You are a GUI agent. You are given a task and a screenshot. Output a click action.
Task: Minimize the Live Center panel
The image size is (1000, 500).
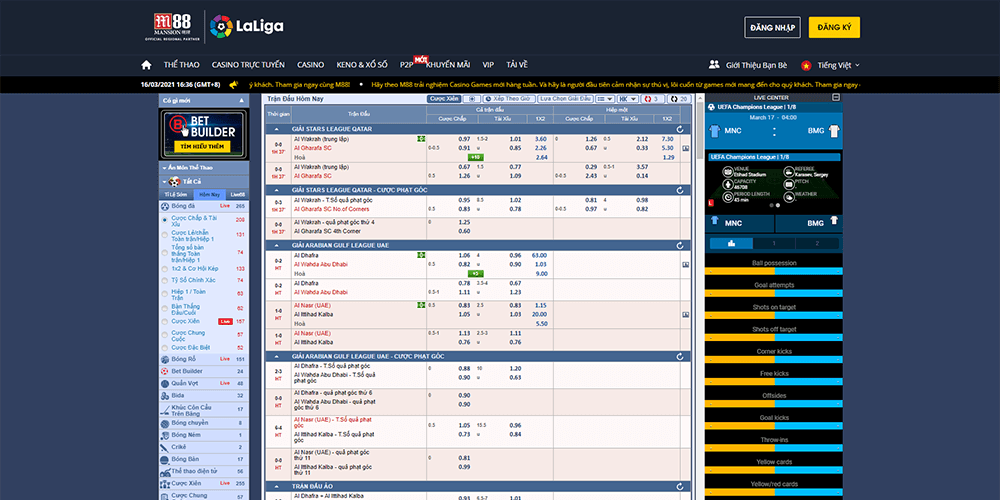pos(836,97)
